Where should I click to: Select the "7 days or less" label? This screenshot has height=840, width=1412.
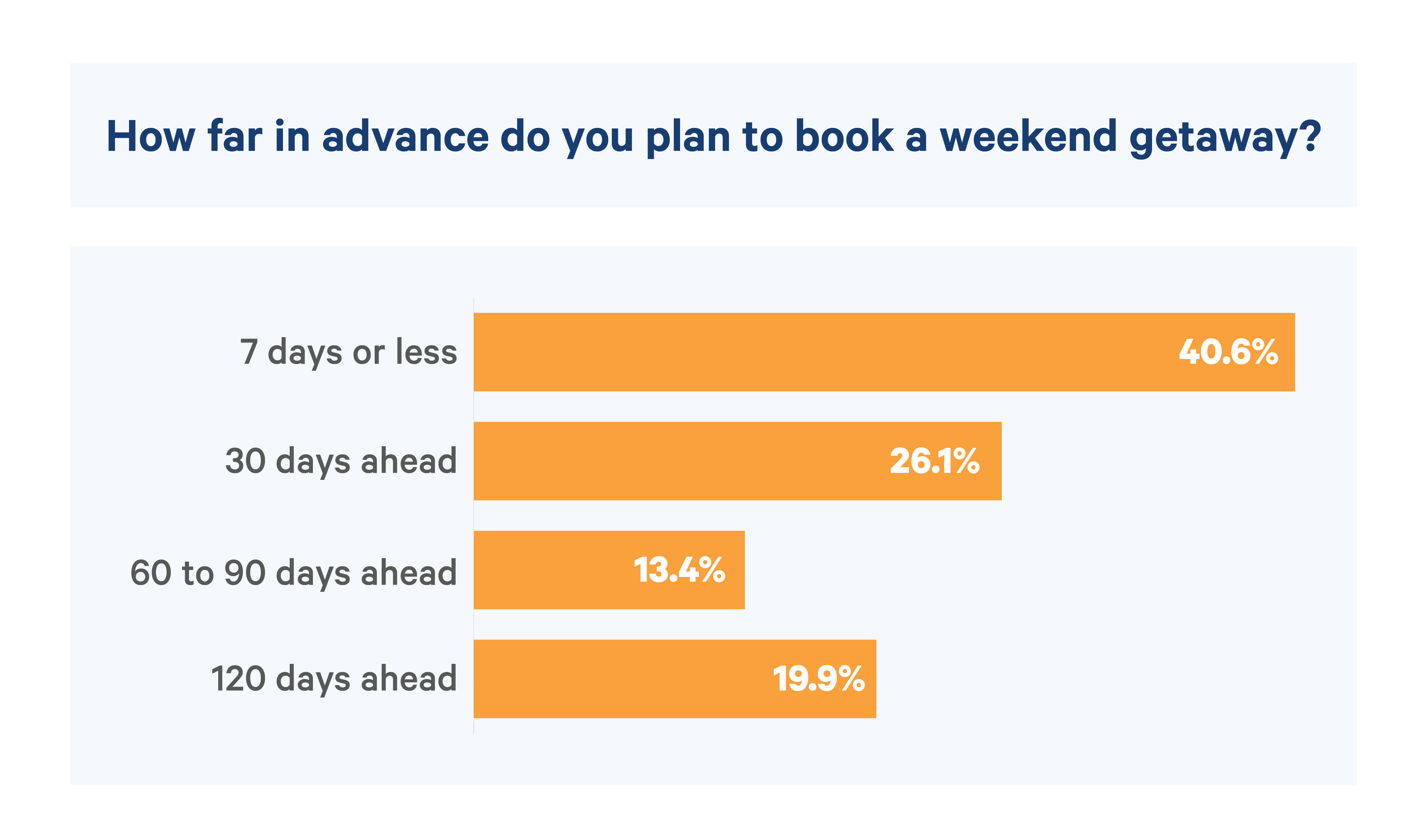coord(348,352)
